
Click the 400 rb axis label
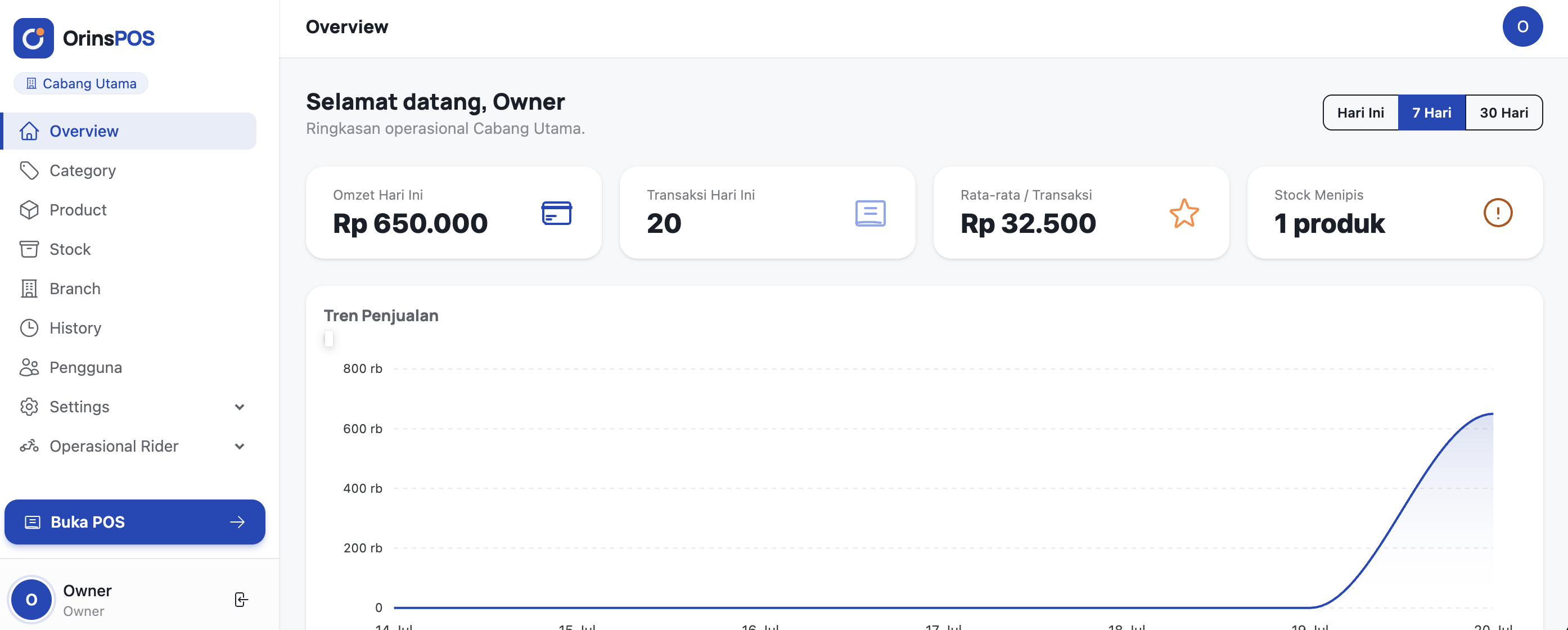pyautogui.click(x=363, y=488)
